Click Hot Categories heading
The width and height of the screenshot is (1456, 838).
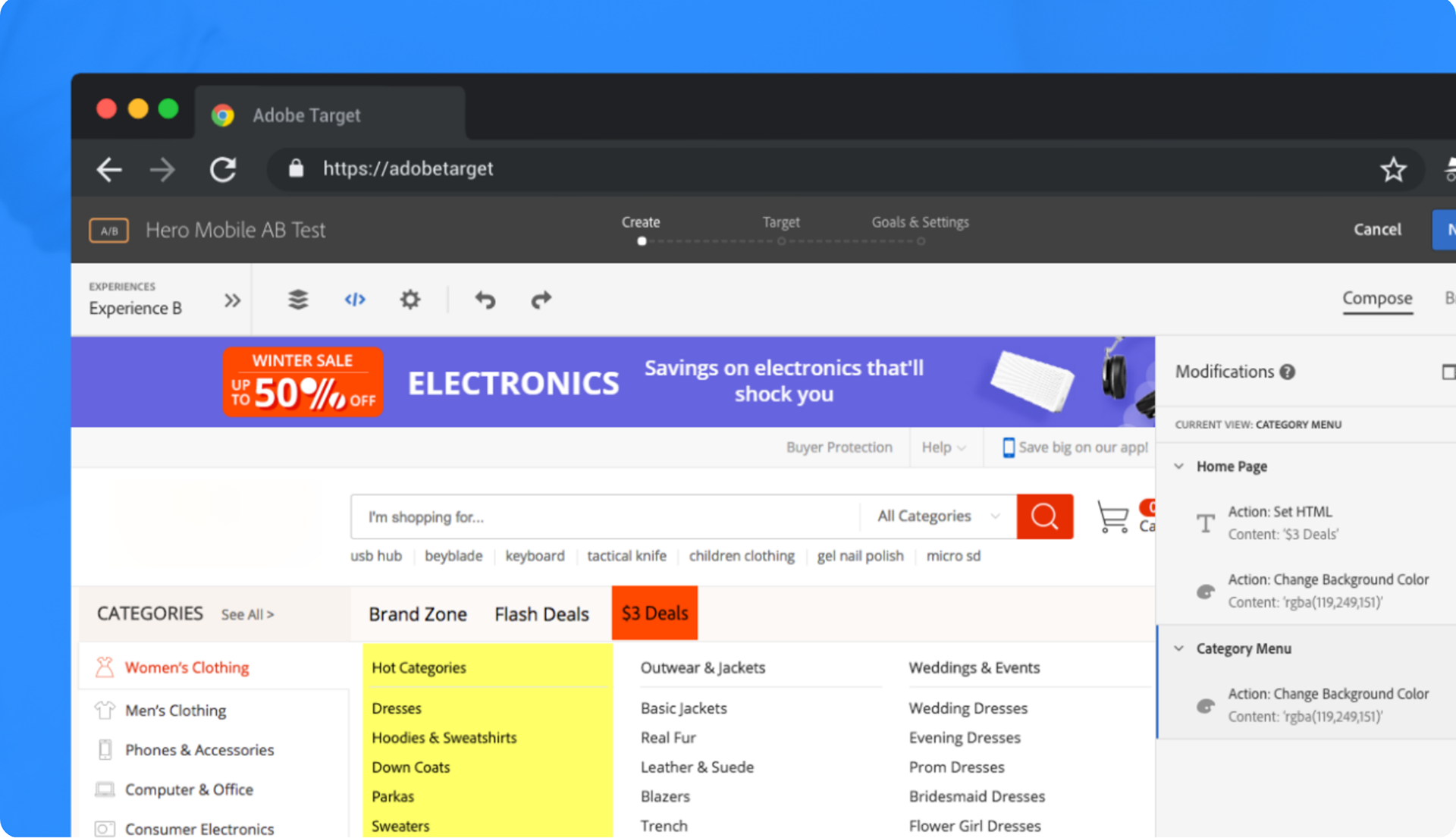(419, 668)
